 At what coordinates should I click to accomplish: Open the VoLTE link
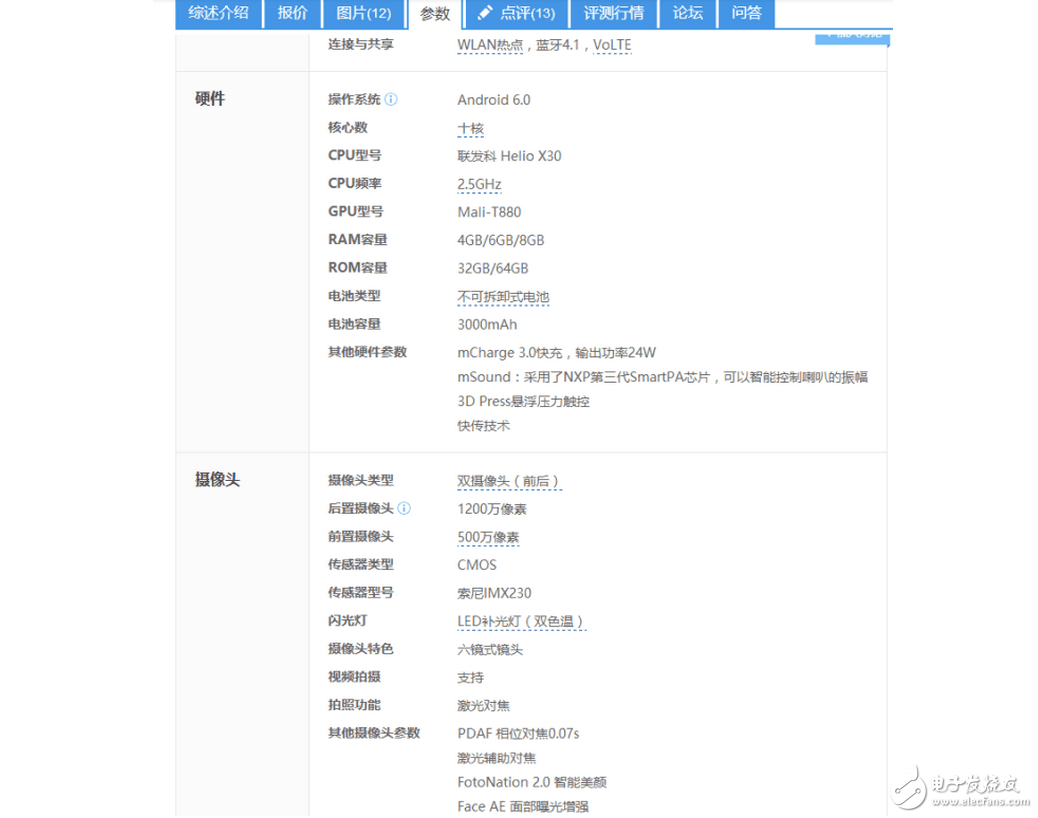pos(612,44)
